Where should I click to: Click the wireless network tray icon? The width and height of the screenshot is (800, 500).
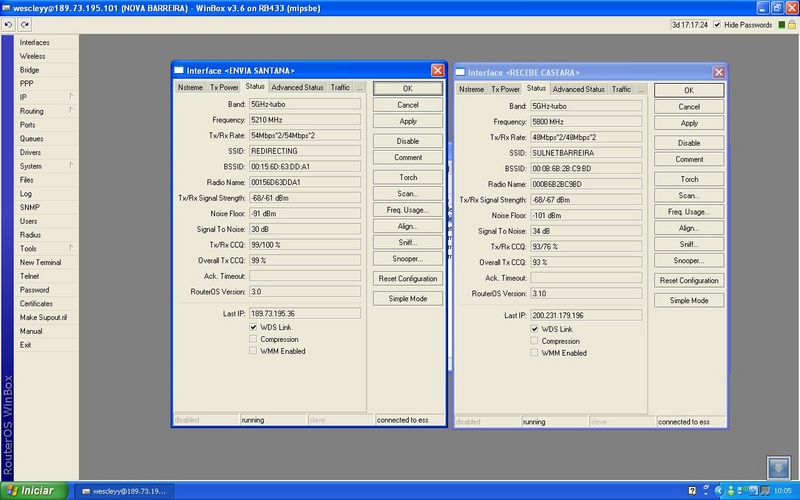(742, 491)
